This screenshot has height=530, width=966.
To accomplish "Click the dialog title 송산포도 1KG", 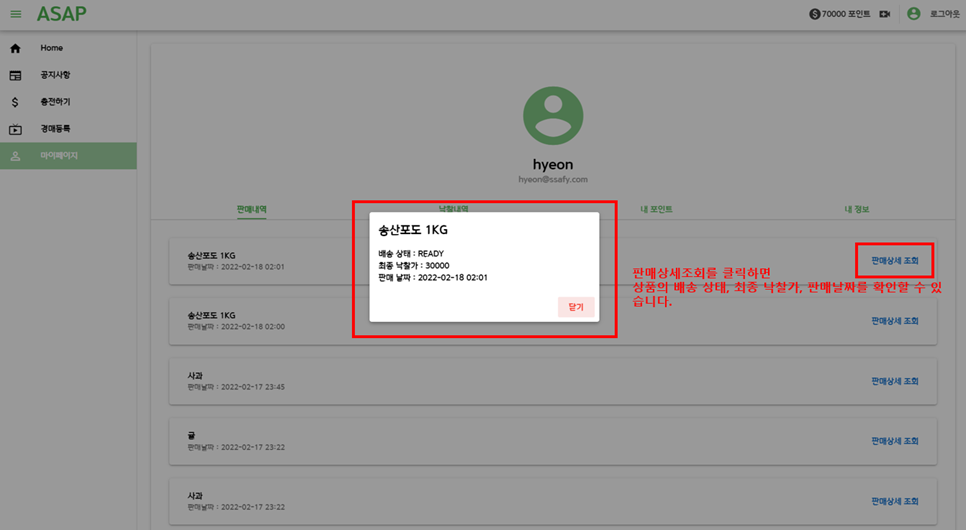I will pyautogui.click(x=413, y=230).
